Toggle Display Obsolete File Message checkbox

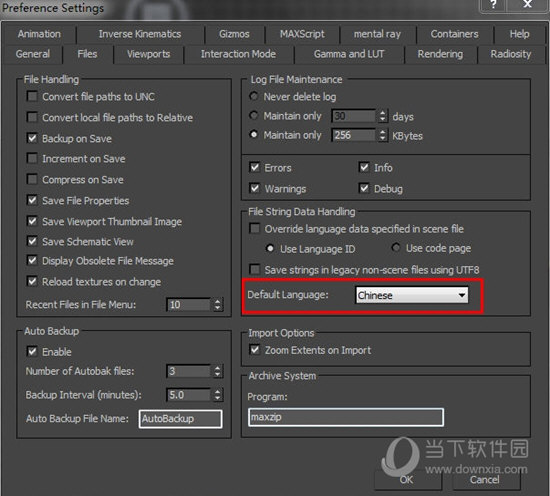pyautogui.click(x=32, y=260)
